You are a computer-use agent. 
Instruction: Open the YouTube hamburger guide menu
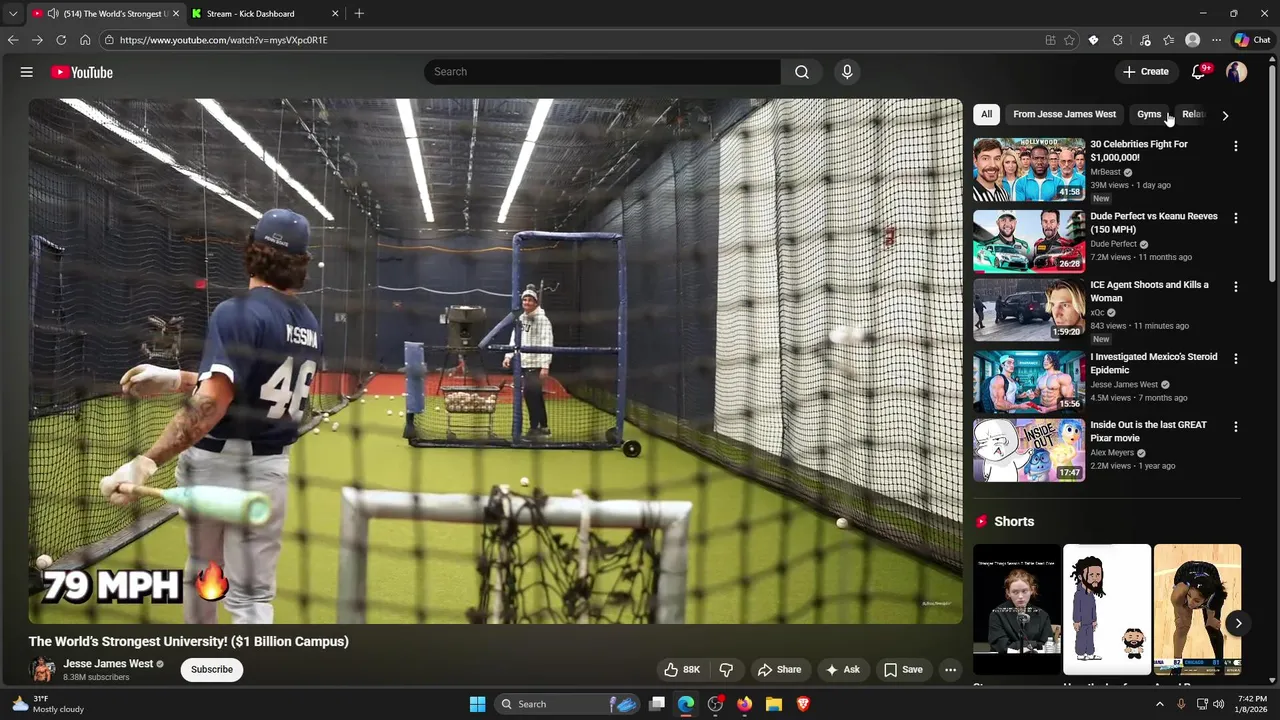(x=27, y=72)
